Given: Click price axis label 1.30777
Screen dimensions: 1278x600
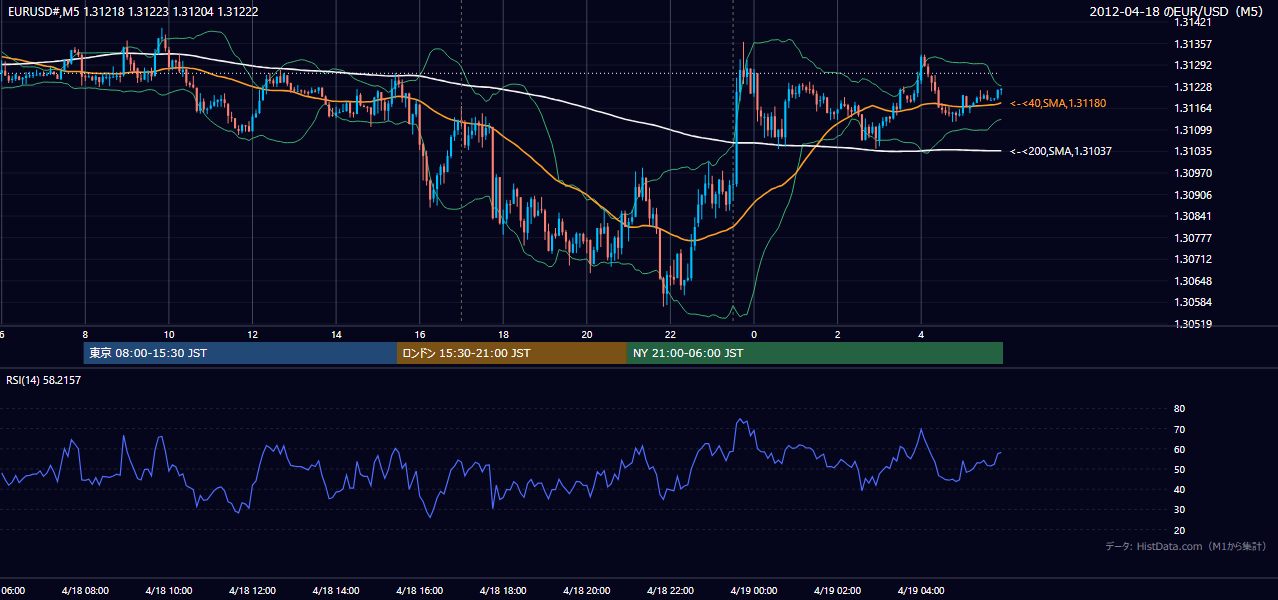Looking at the screenshot, I should tap(1192, 238).
